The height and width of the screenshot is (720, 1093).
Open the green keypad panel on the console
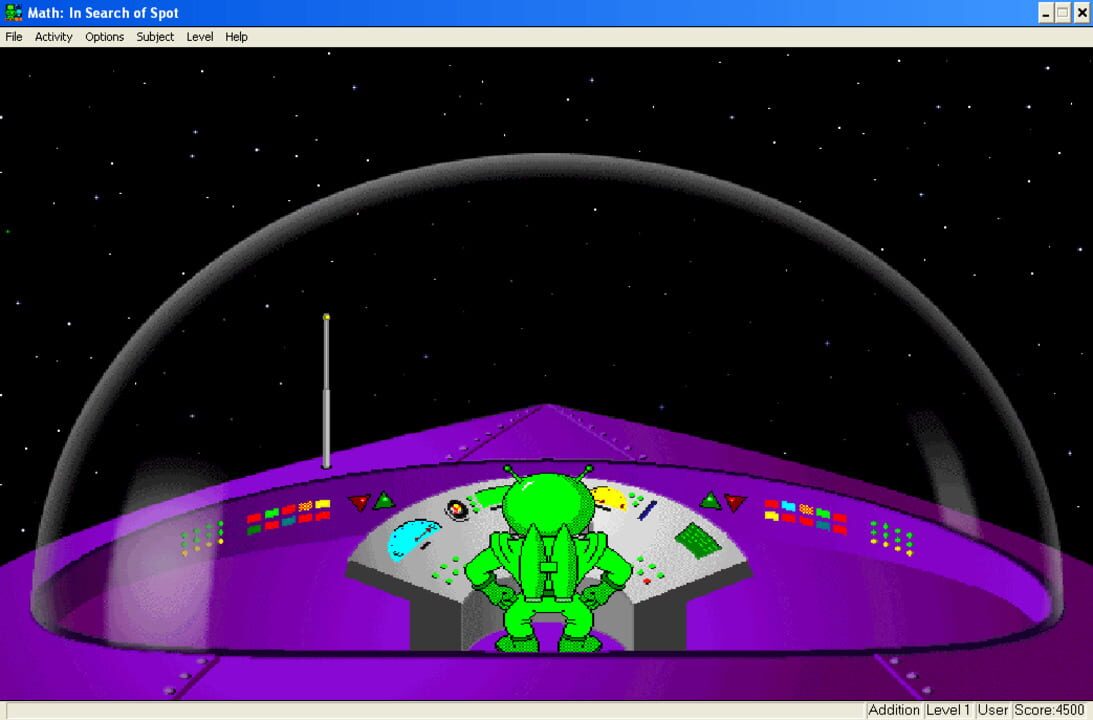pos(698,540)
